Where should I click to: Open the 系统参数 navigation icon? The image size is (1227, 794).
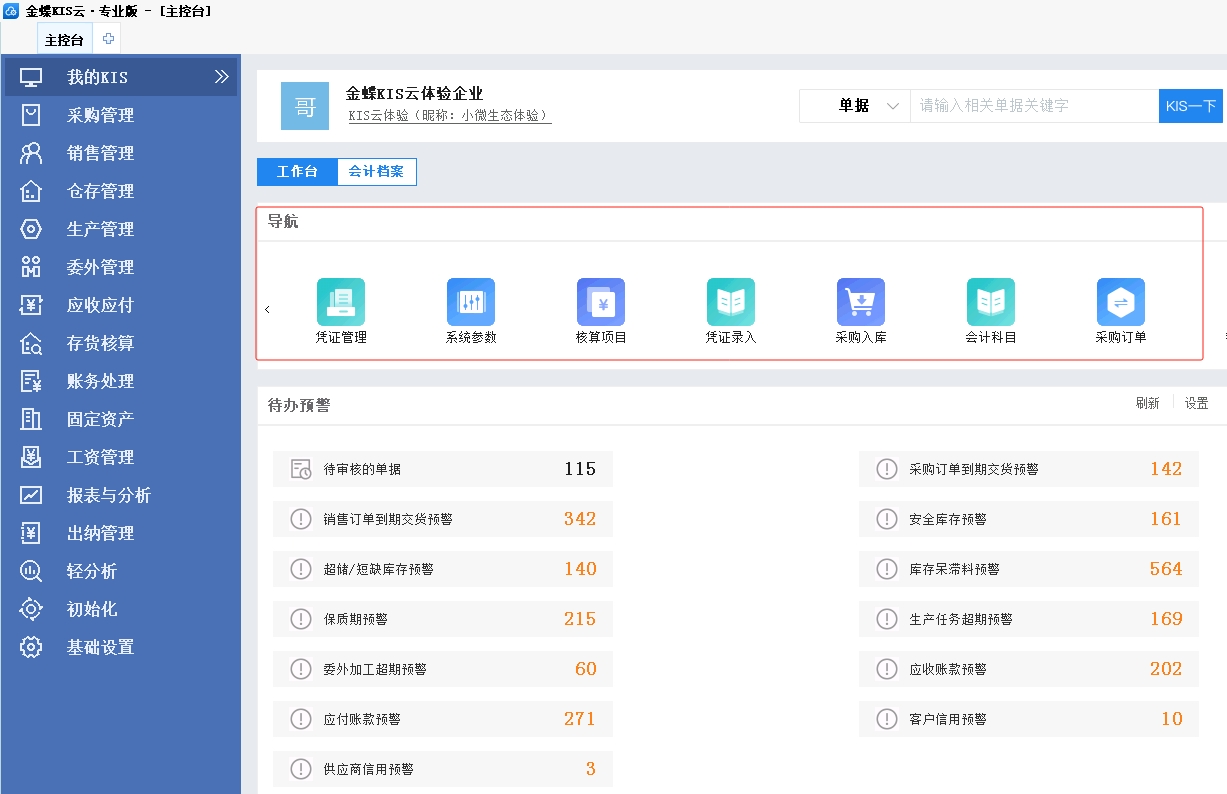click(x=471, y=302)
